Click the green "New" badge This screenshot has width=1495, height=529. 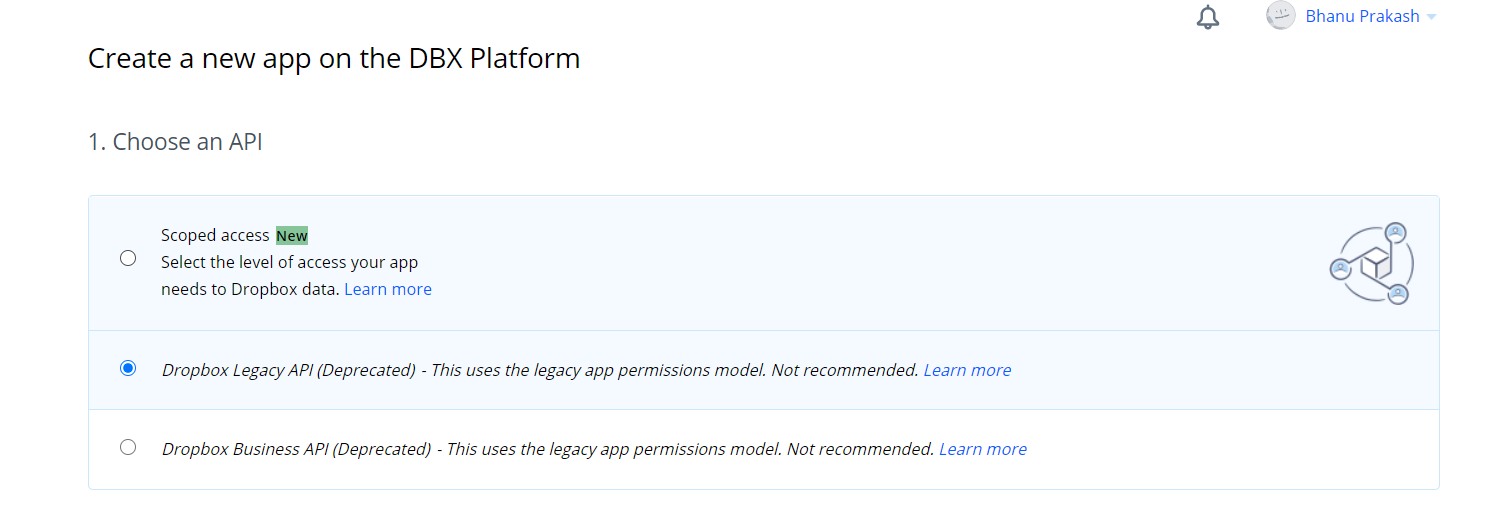[292, 236]
